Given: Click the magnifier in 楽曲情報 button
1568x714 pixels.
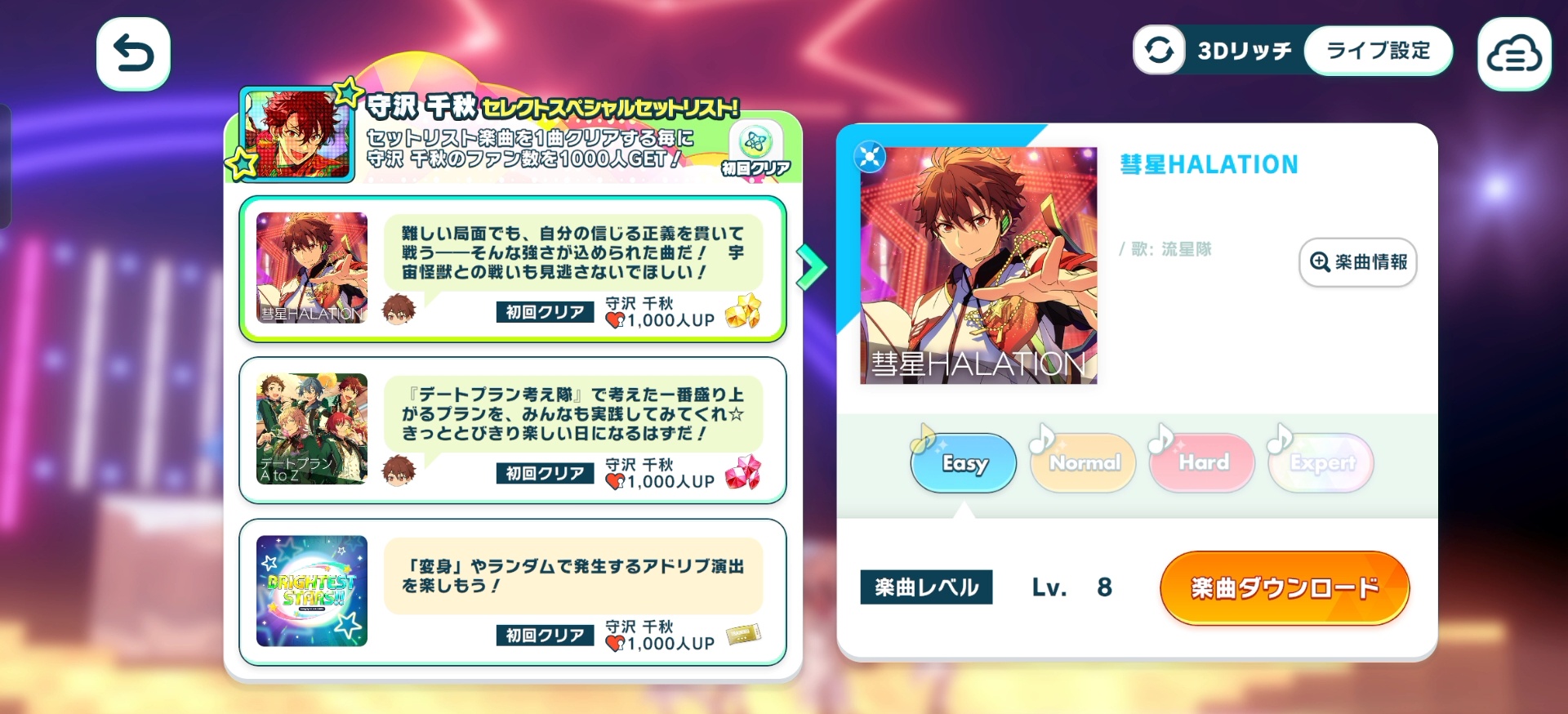Looking at the screenshot, I should pyautogui.click(x=1320, y=262).
